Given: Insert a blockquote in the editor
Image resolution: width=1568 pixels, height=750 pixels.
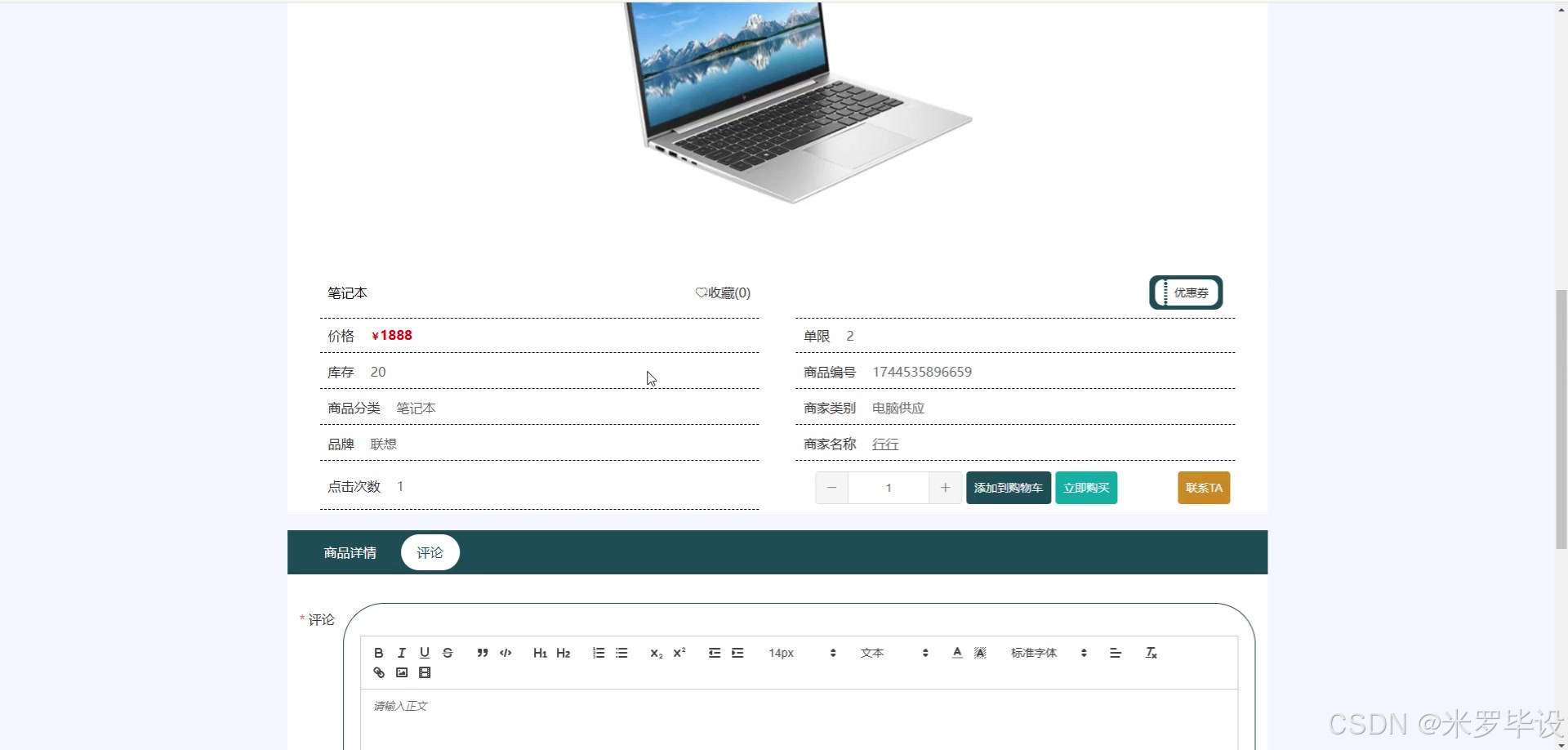Looking at the screenshot, I should pyautogui.click(x=483, y=653).
